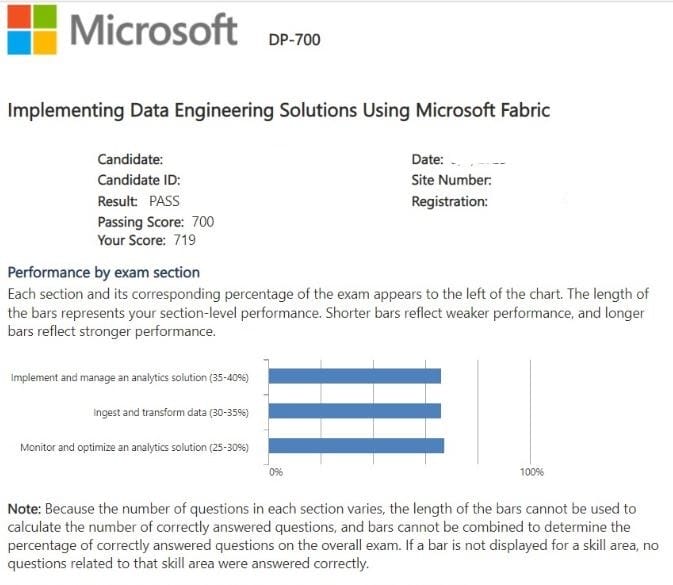Click the Ingest and transform data bar
The height and width of the screenshot is (585, 673).
(x=355, y=411)
